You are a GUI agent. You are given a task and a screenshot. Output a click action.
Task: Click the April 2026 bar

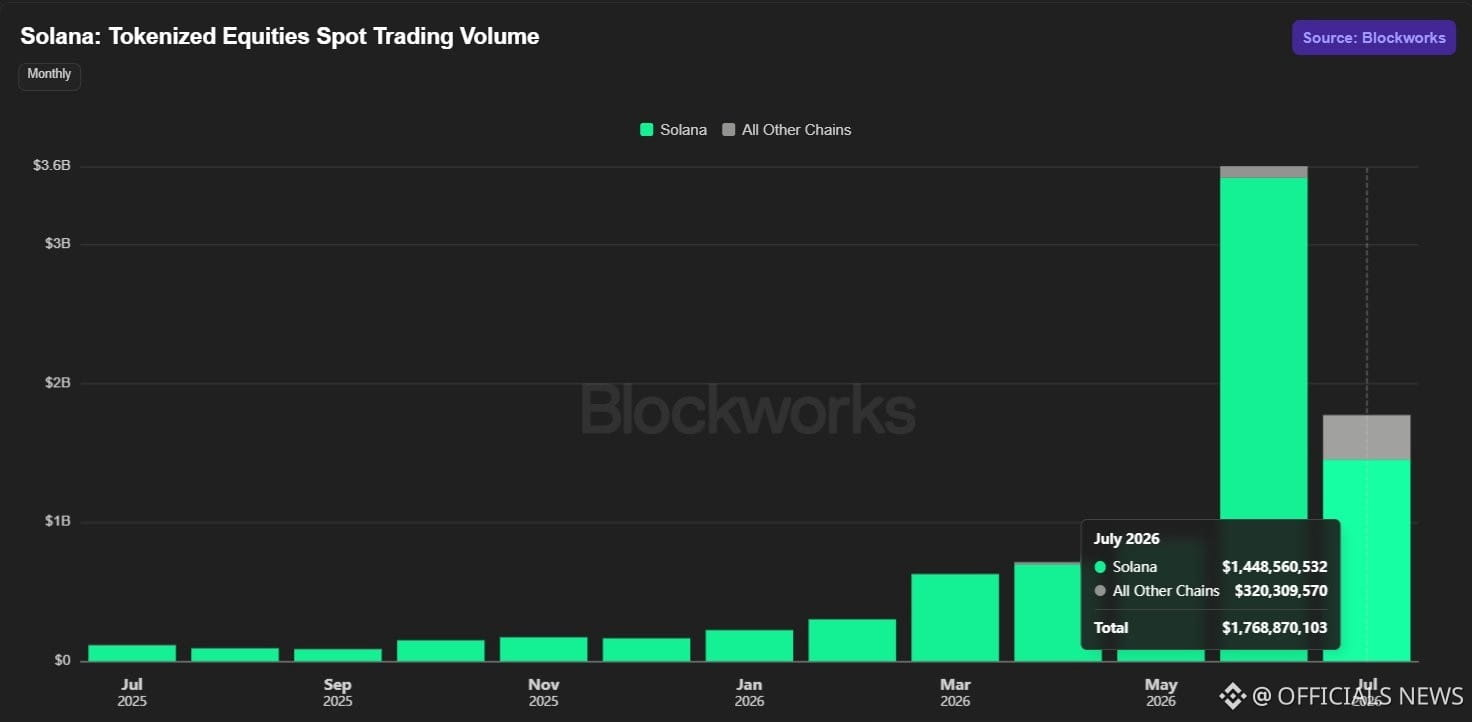click(1058, 612)
